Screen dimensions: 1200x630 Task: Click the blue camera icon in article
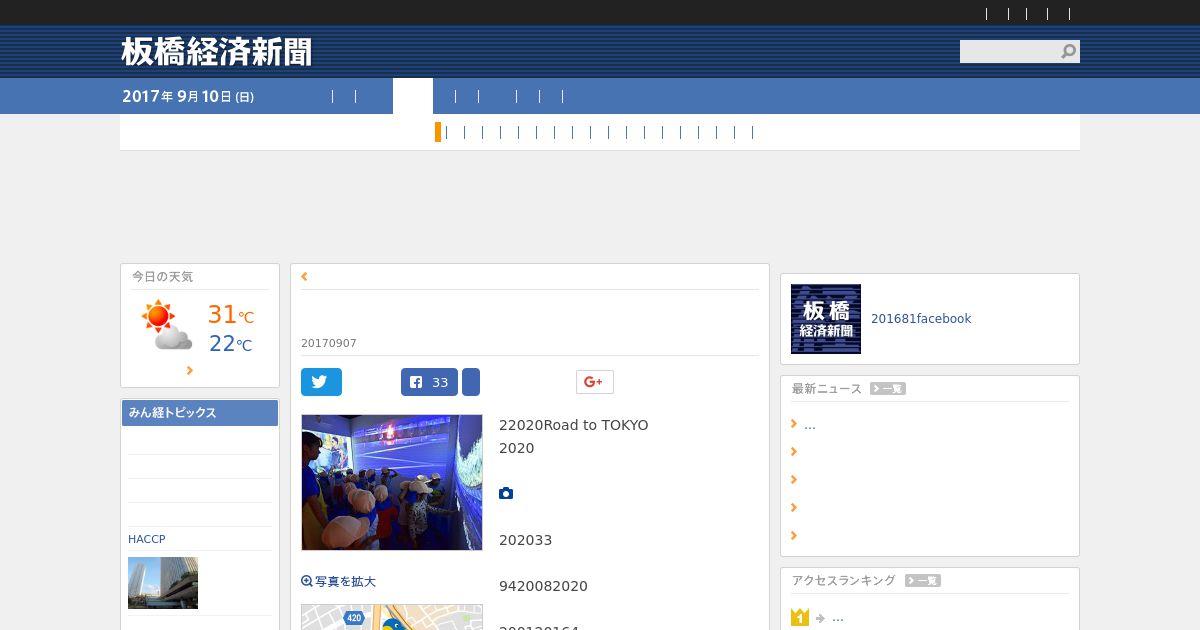tap(506, 493)
